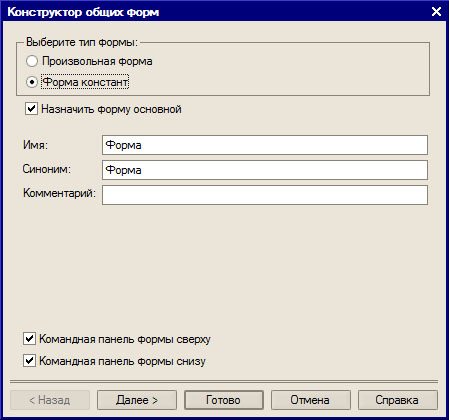Click the Синоним: field label
The image size is (449, 420).
tap(47, 169)
